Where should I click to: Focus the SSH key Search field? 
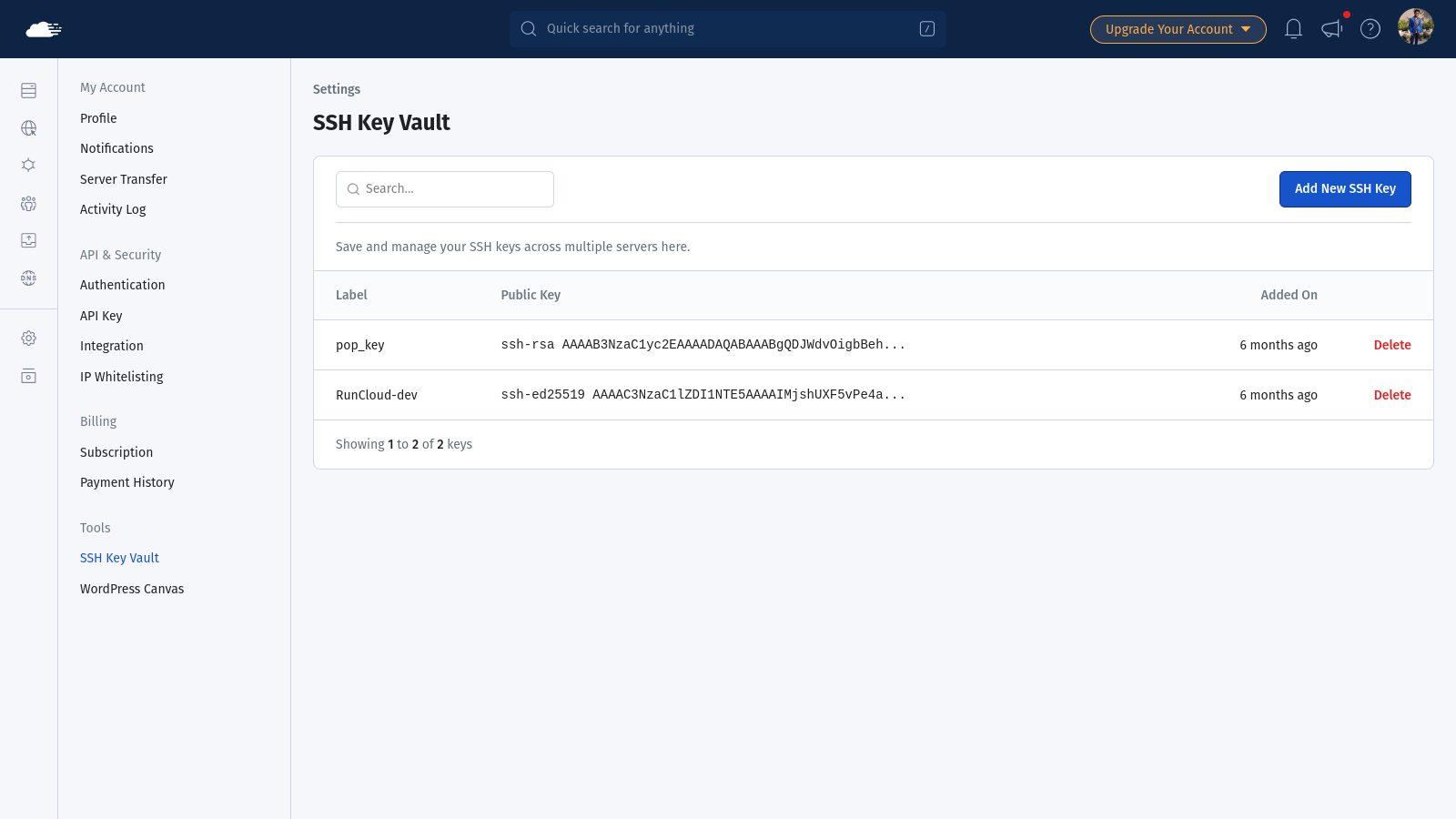445,189
